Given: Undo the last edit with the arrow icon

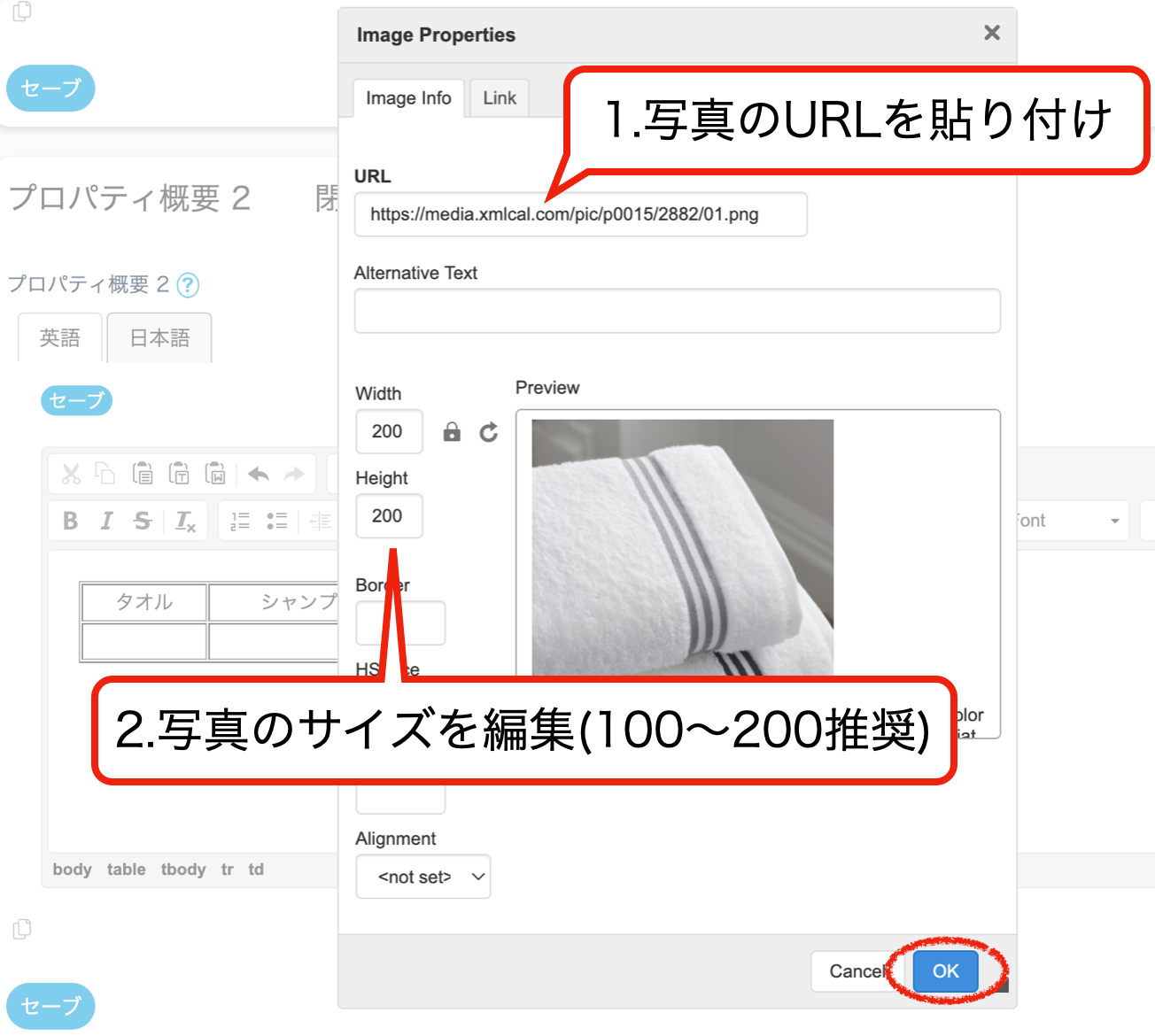Looking at the screenshot, I should 259,475.
